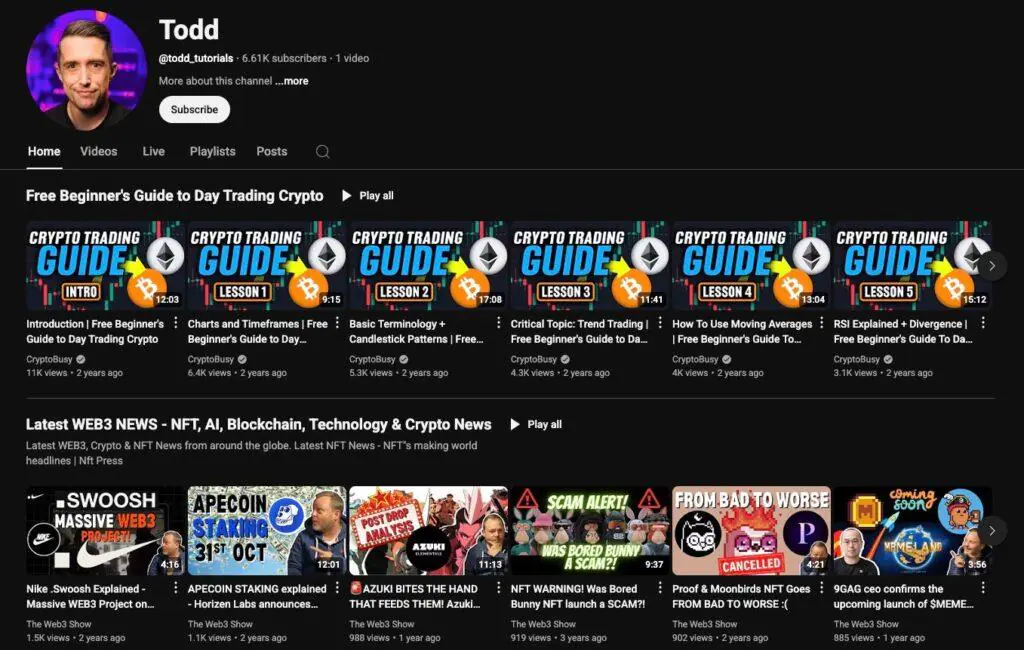
Task: Open the APECOIN STAKING video thumbnail
Action: [x=266, y=529]
